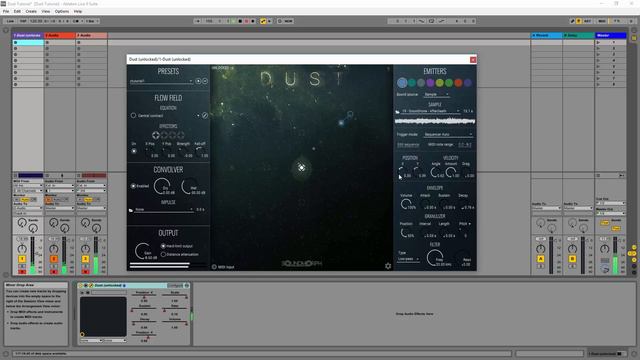Click the sample waveform display
The width and height of the screenshot is (640, 360).
point(435,121)
